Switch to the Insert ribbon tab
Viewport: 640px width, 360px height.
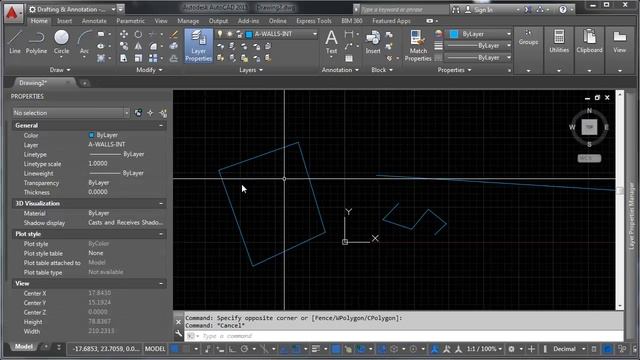point(64,21)
